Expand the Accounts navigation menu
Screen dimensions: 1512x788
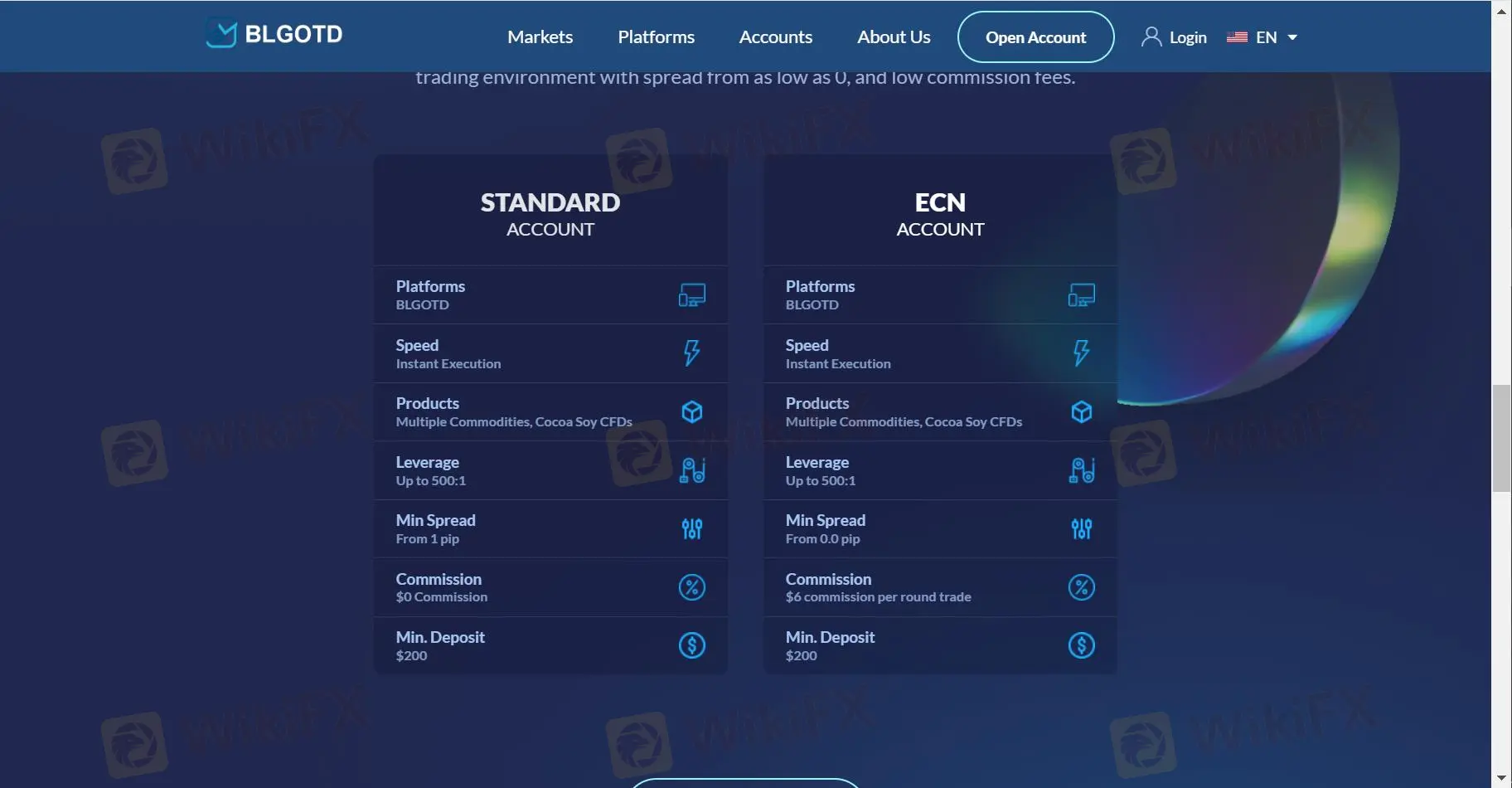[775, 36]
